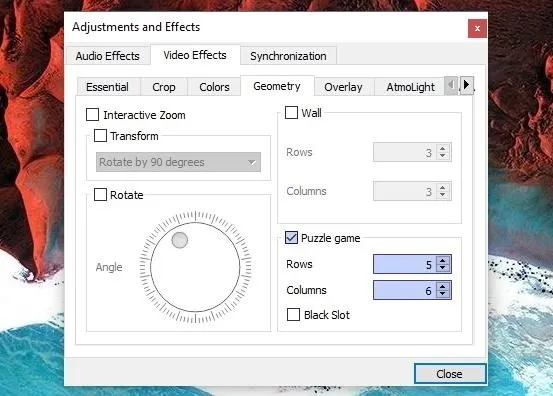
Task: Increase Wall Rows with up arrow
Action: coord(443,148)
